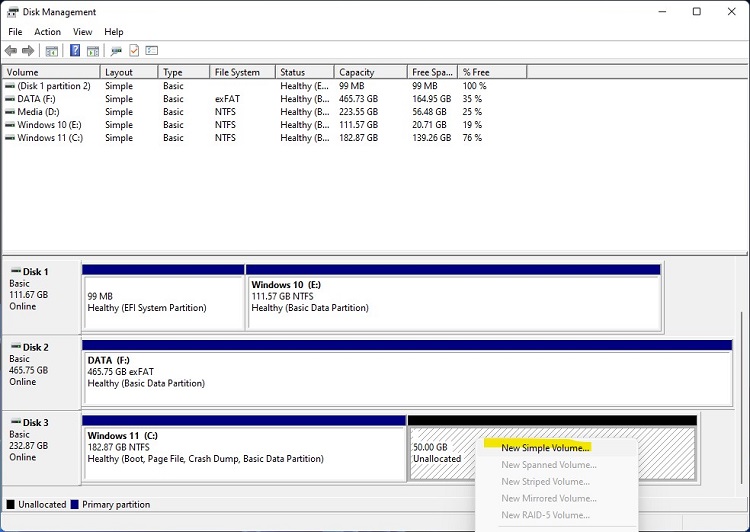Click the 182.87 GB capacity cell in list
This screenshot has width=750, height=532.
[x=358, y=138]
